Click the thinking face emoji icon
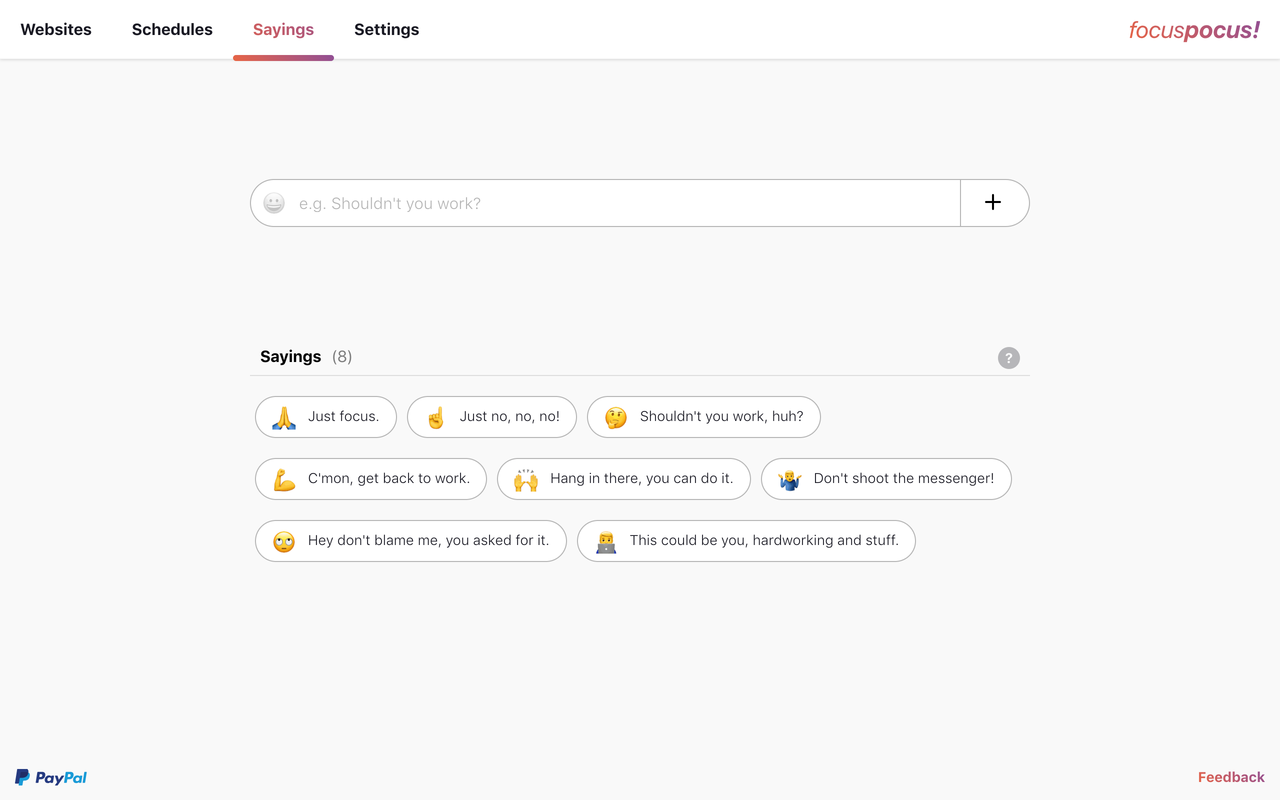 pyautogui.click(x=616, y=417)
